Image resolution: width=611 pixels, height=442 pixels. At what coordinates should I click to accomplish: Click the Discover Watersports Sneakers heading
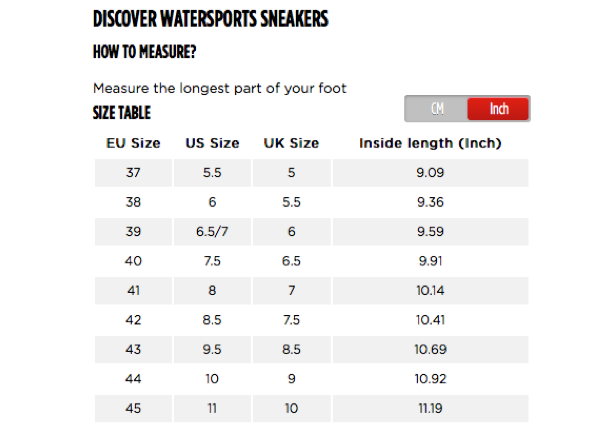(x=210, y=19)
